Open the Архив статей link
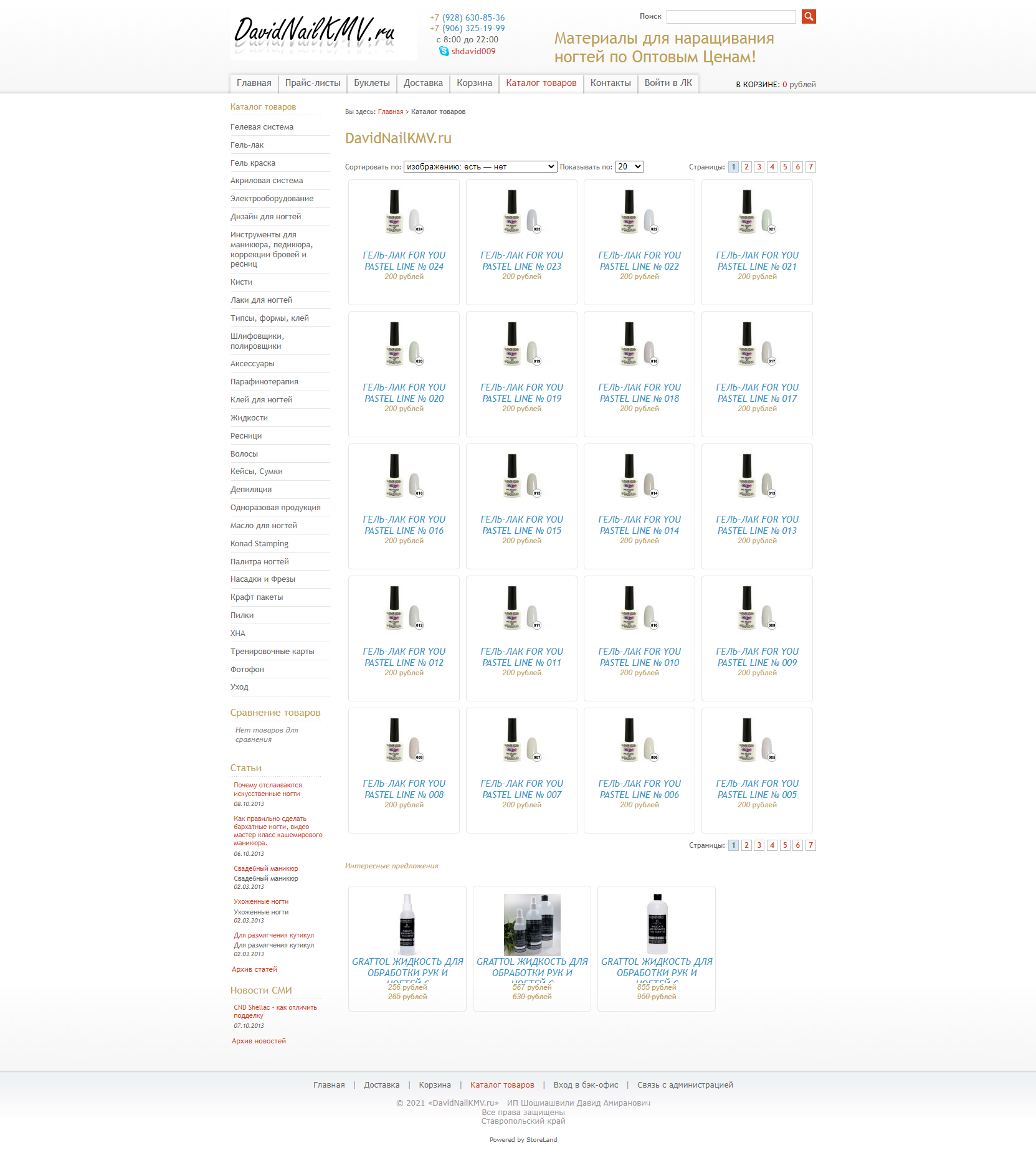1036x1158 pixels. (254, 969)
